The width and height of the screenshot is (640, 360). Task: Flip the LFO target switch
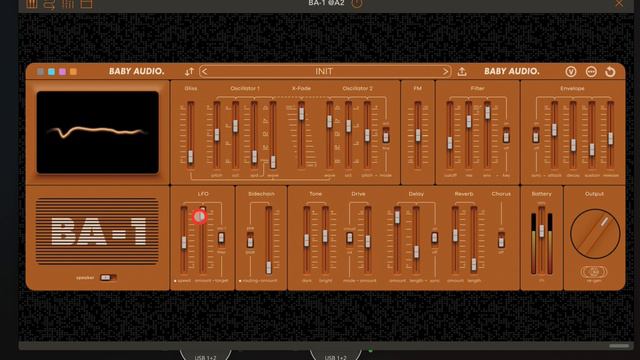click(221, 238)
